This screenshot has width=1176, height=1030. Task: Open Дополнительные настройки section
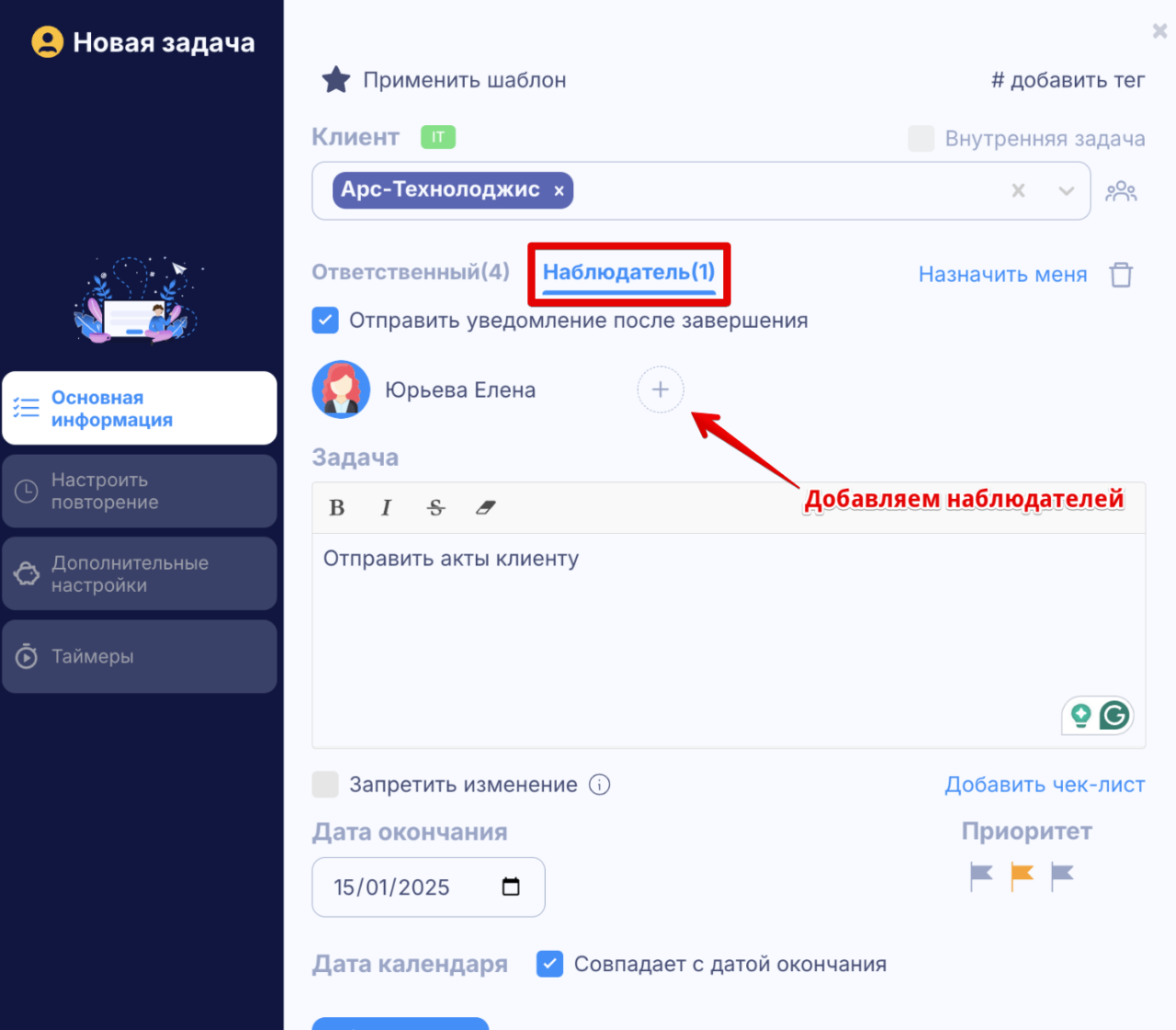pyautogui.click(x=140, y=573)
